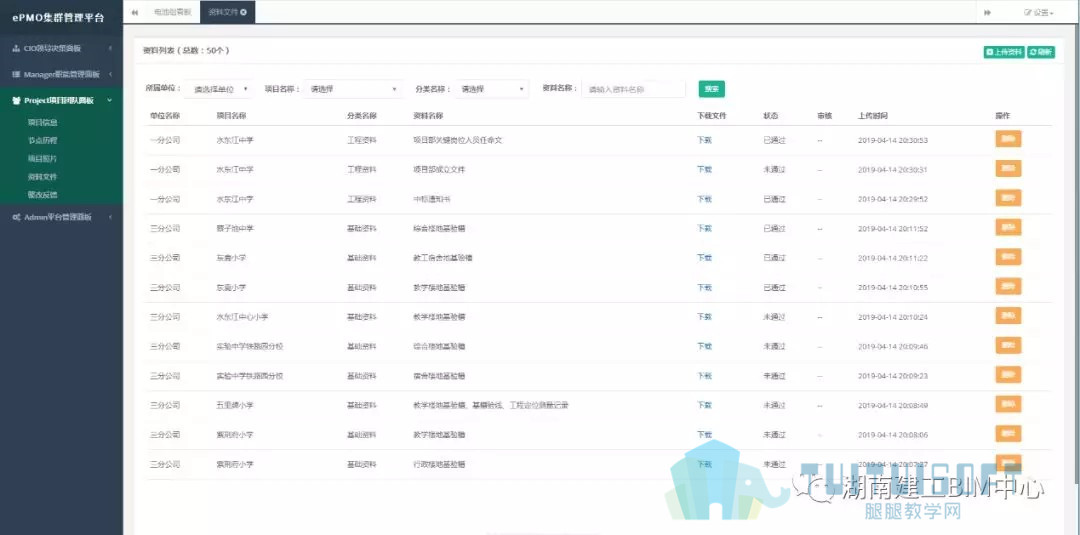Download the file uploaded at 20:10:55
This screenshot has width=1080, height=535.
pyautogui.click(x=704, y=287)
